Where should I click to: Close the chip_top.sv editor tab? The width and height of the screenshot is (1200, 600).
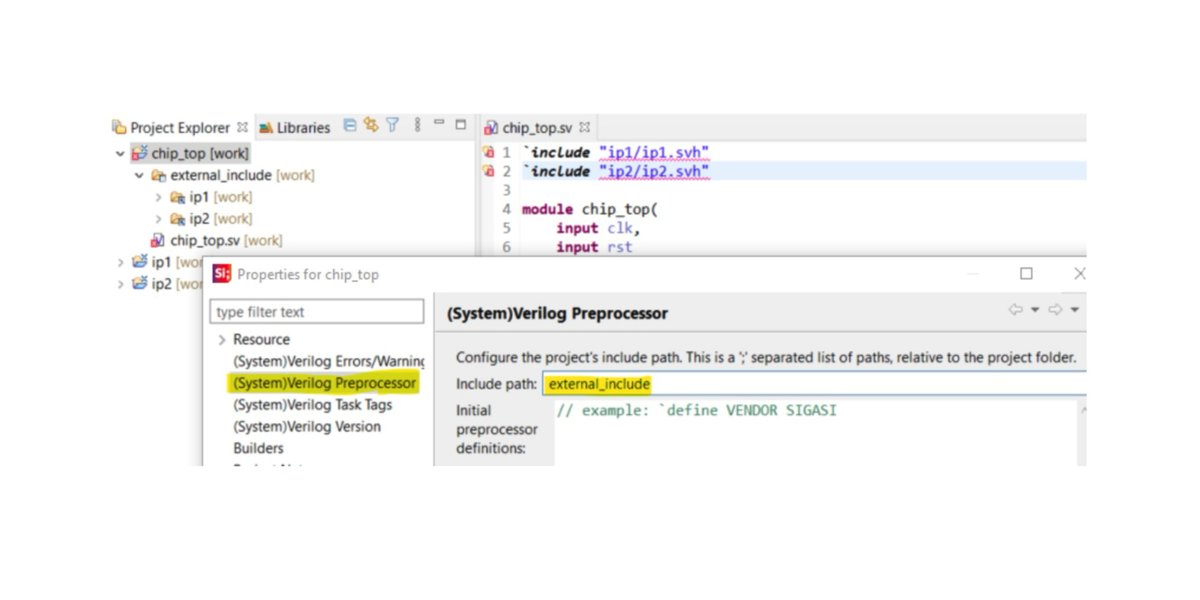click(585, 127)
